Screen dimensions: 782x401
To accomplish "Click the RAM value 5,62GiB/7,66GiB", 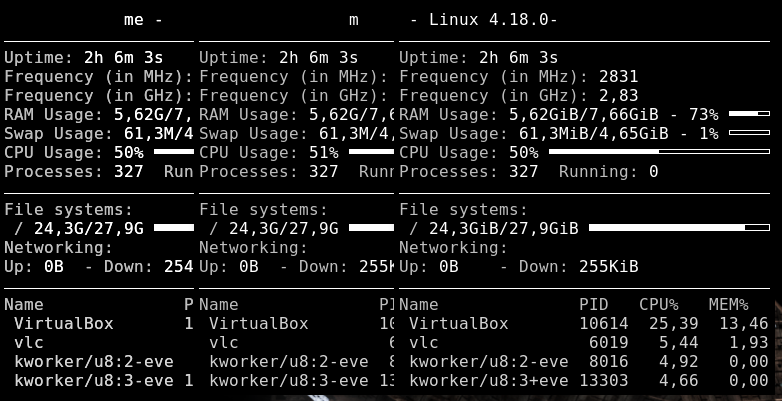I will click(x=584, y=115).
